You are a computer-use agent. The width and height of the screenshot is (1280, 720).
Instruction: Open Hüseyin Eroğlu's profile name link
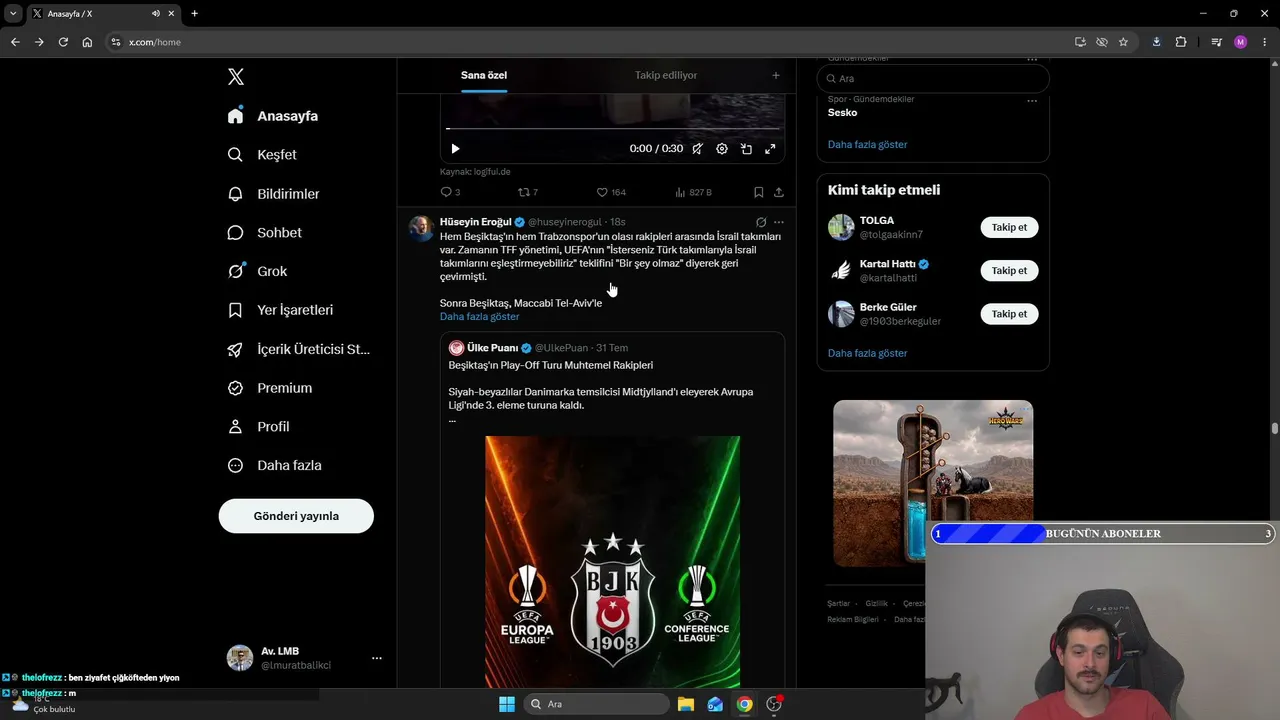[476, 222]
